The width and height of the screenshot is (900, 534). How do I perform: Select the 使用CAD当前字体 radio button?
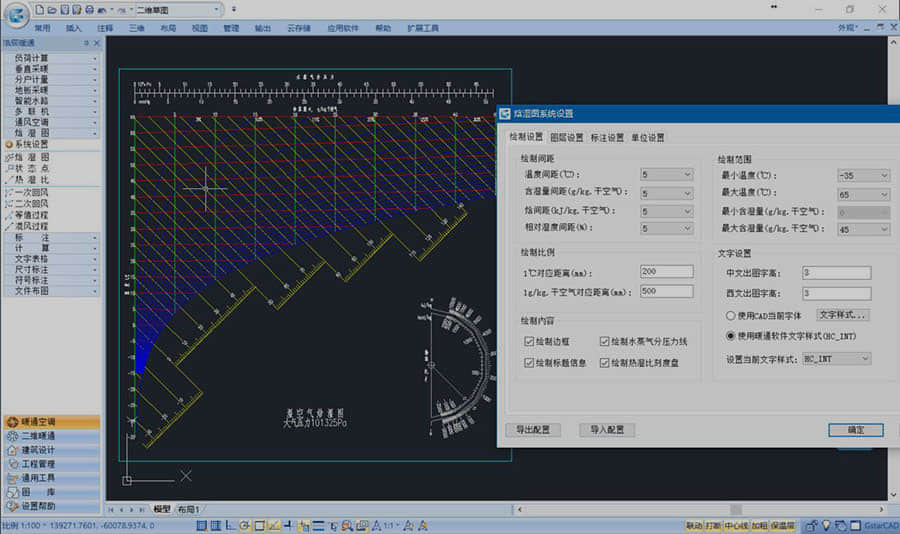(x=731, y=315)
